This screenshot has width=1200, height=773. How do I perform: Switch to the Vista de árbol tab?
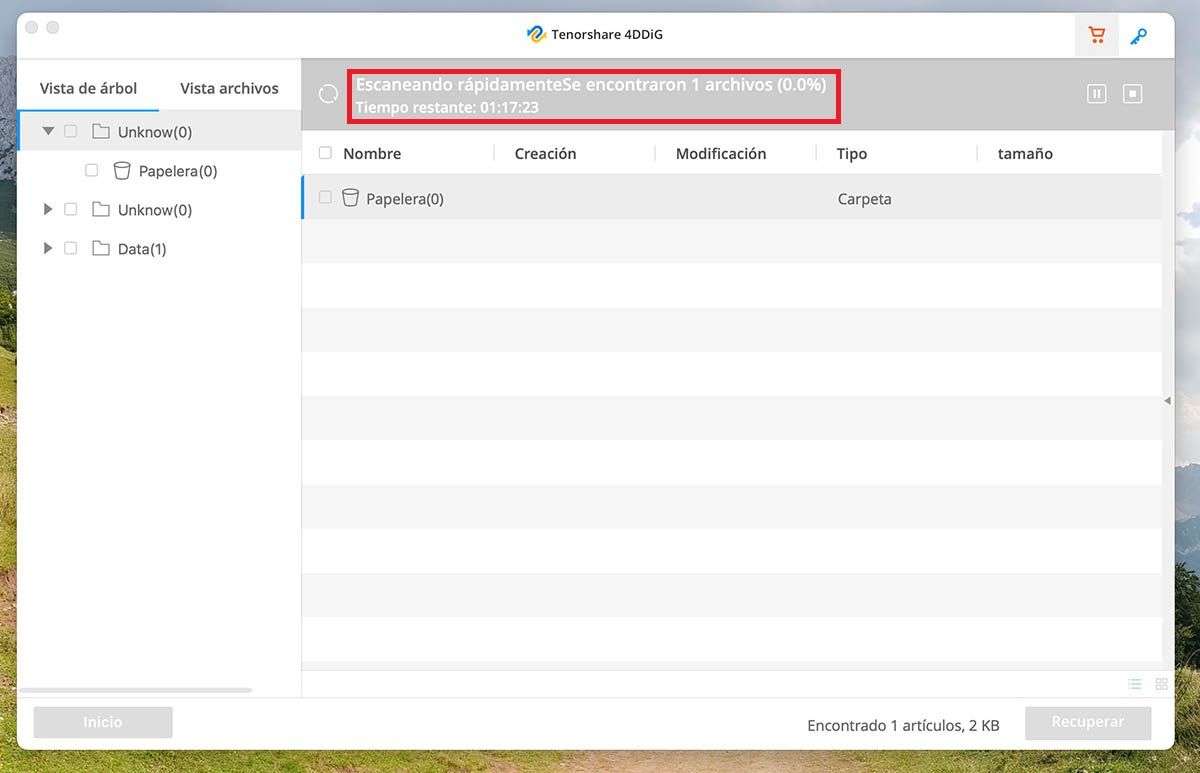tap(88, 88)
